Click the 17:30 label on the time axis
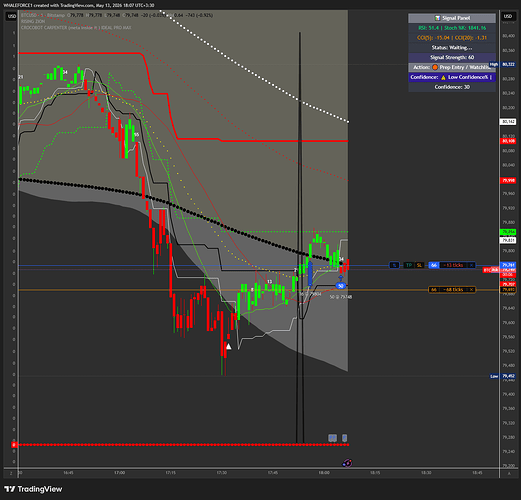Image resolution: width=521 pixels, height=500 pixels. (221, 473)
